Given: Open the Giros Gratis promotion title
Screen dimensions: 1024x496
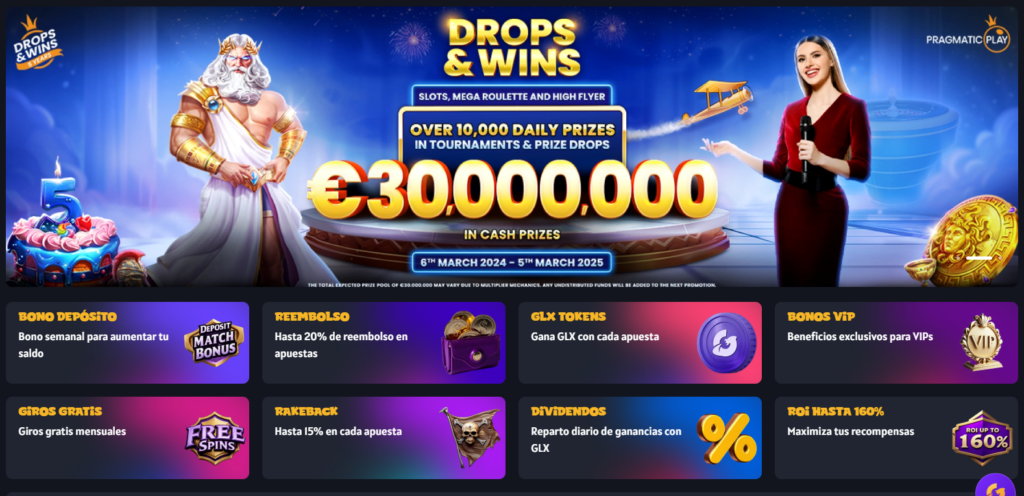Looking at the screenshot, I should (x=60, y=411).
